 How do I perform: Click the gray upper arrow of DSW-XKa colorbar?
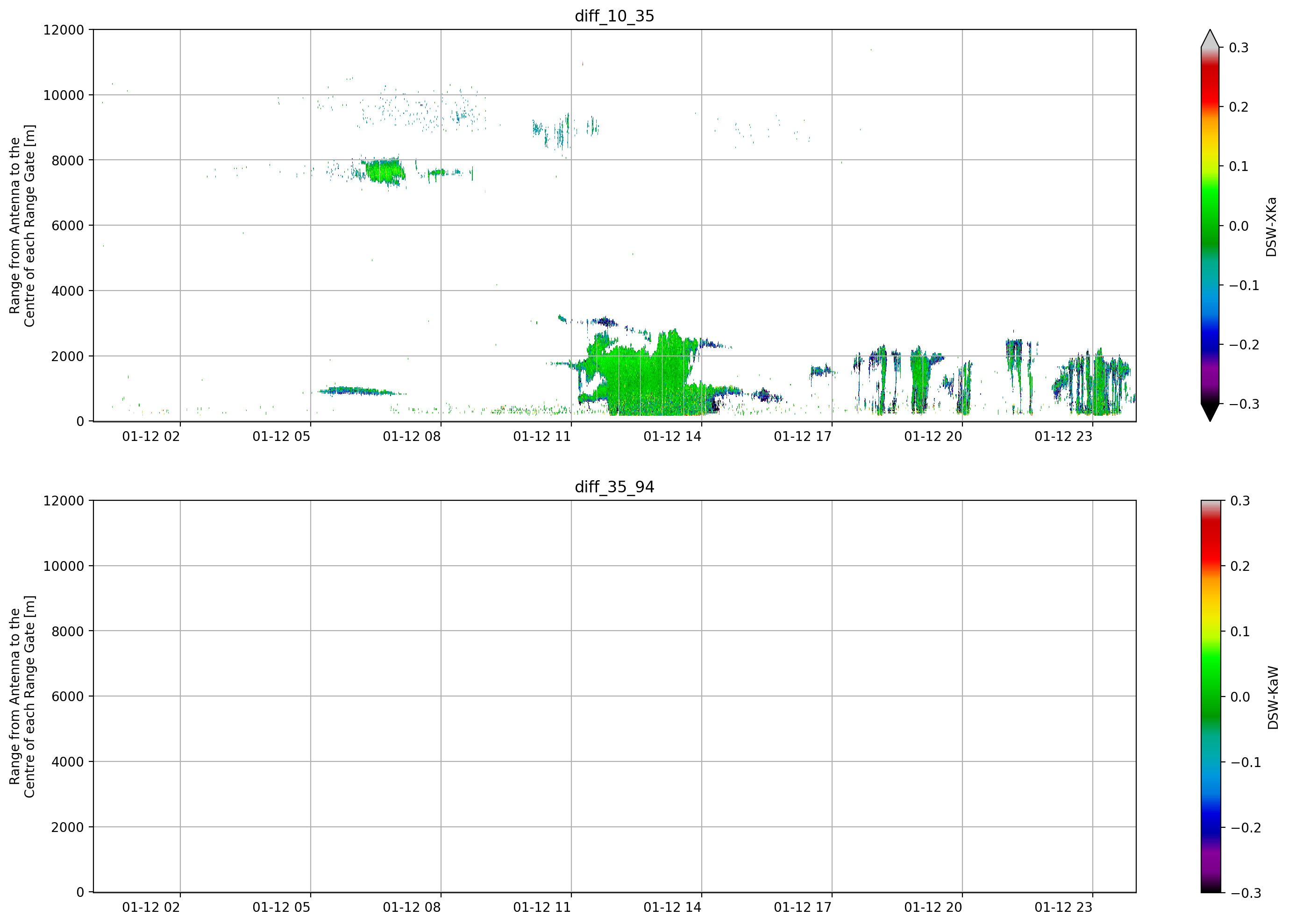coord(1210,39)
